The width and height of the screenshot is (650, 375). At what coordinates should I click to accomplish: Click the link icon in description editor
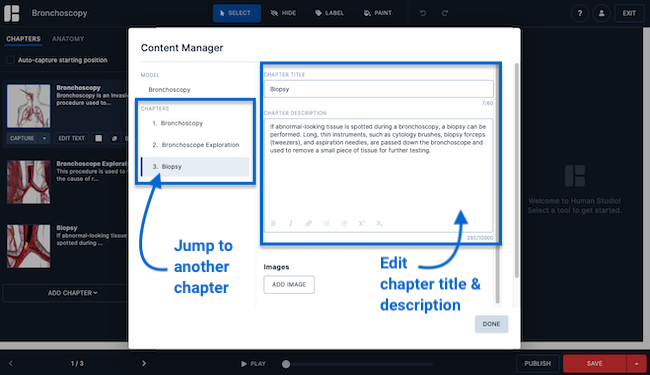(308, 223)
